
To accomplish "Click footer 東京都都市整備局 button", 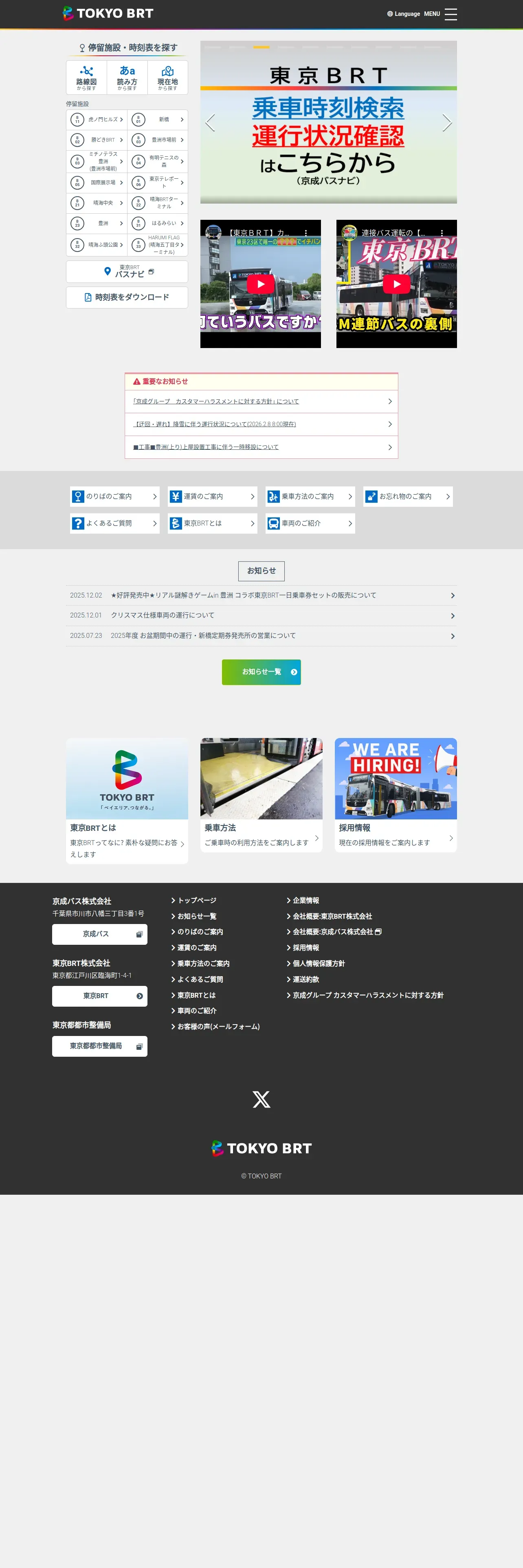I will 100,1046.
